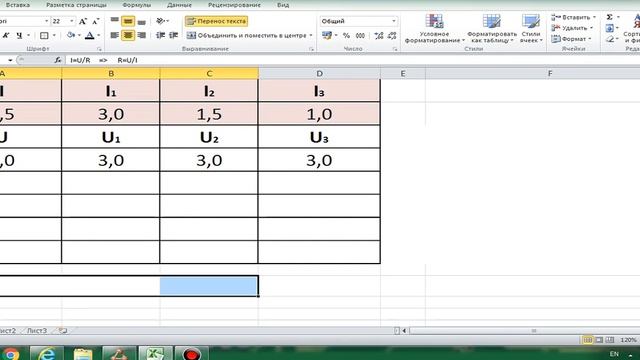Image resolution: width=640 pixels, height=360 pixels.
Task: Switch to Normal view in status bar
Action: [588, 340]
